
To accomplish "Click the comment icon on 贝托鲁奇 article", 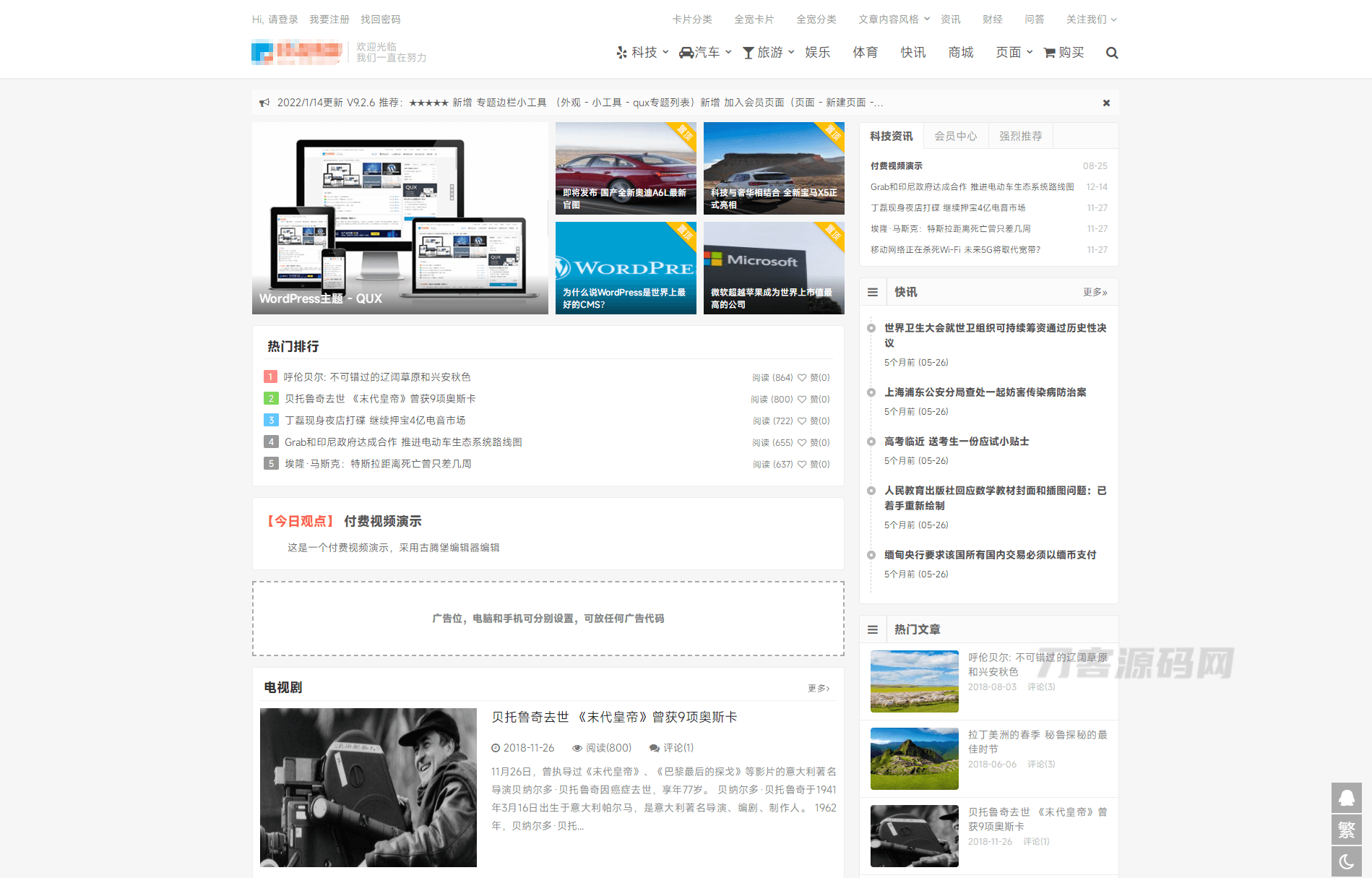I will pos(654,748).
